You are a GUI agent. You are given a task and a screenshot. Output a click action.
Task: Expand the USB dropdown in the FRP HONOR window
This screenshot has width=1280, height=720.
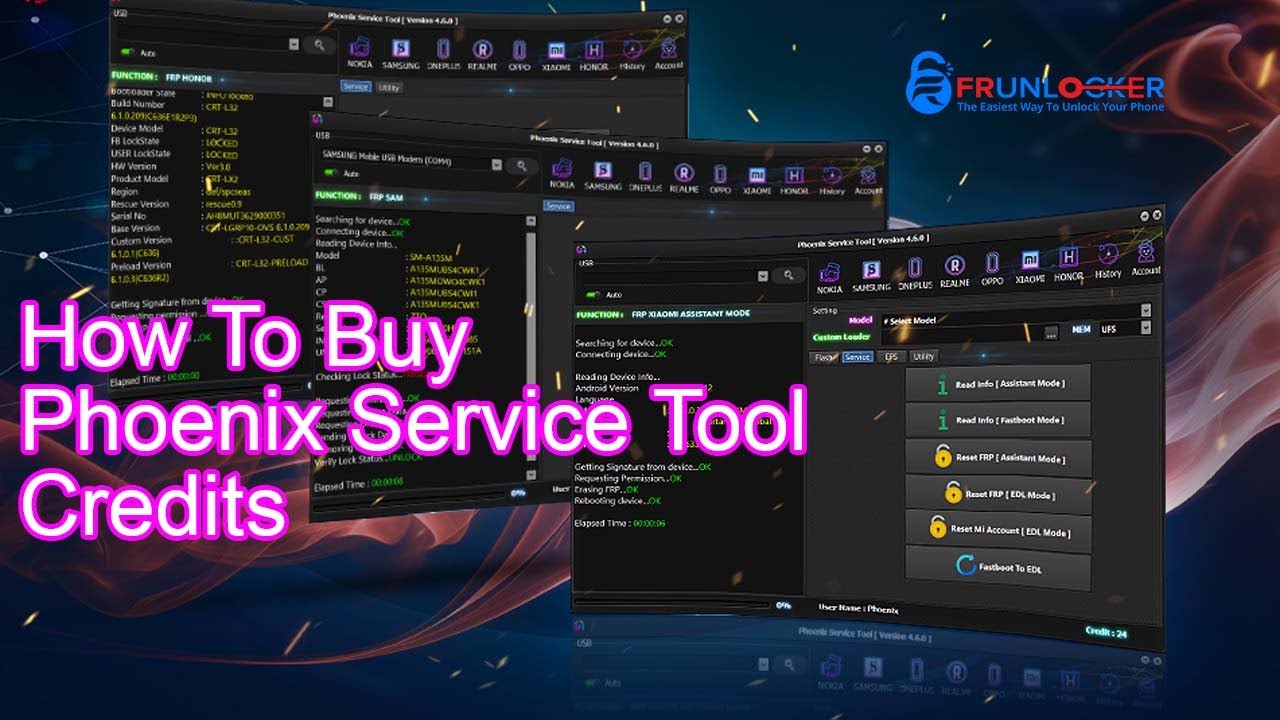point(294,44)
